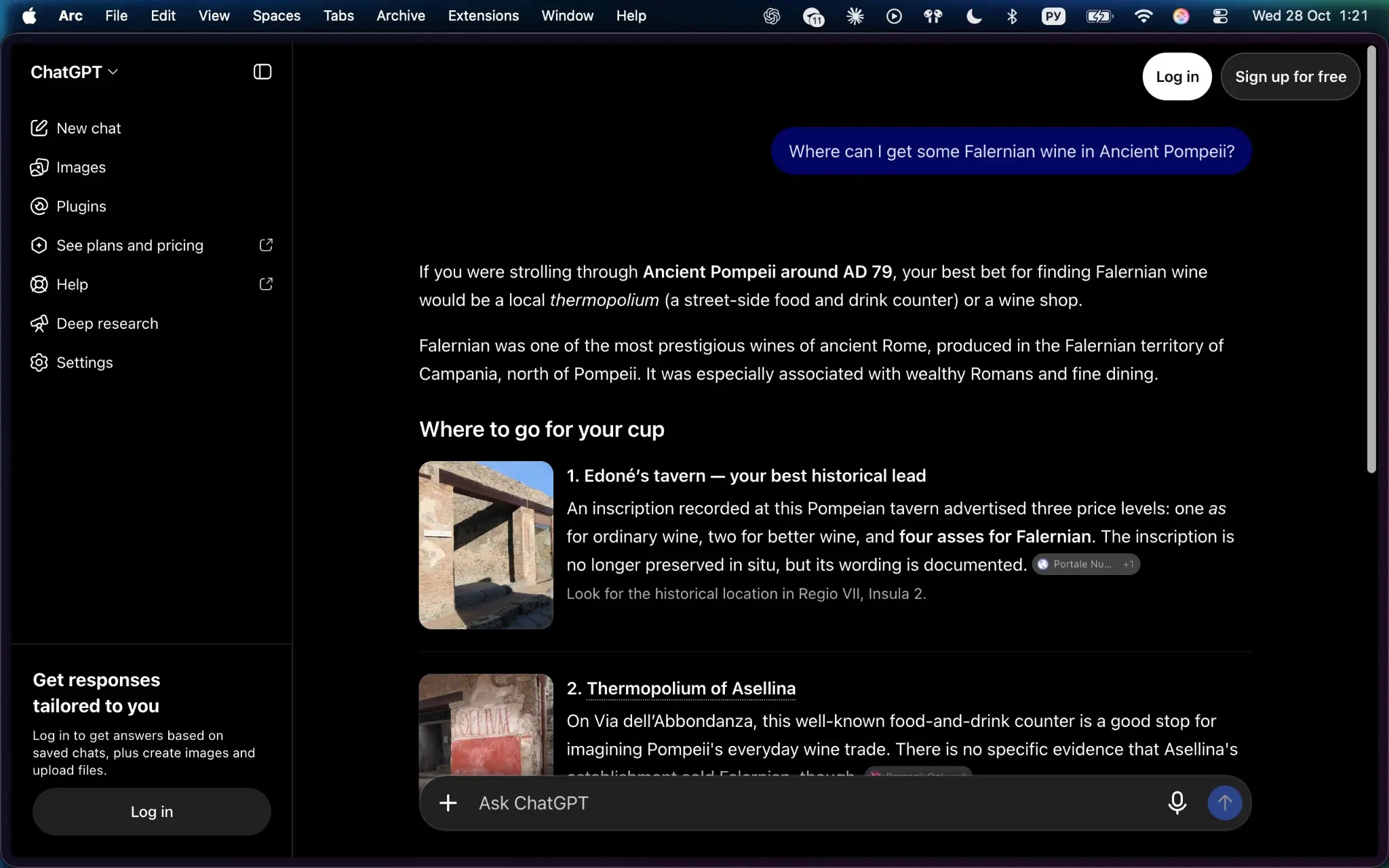Open the Edoné's tavern photo thumbnail

point(486,545)
